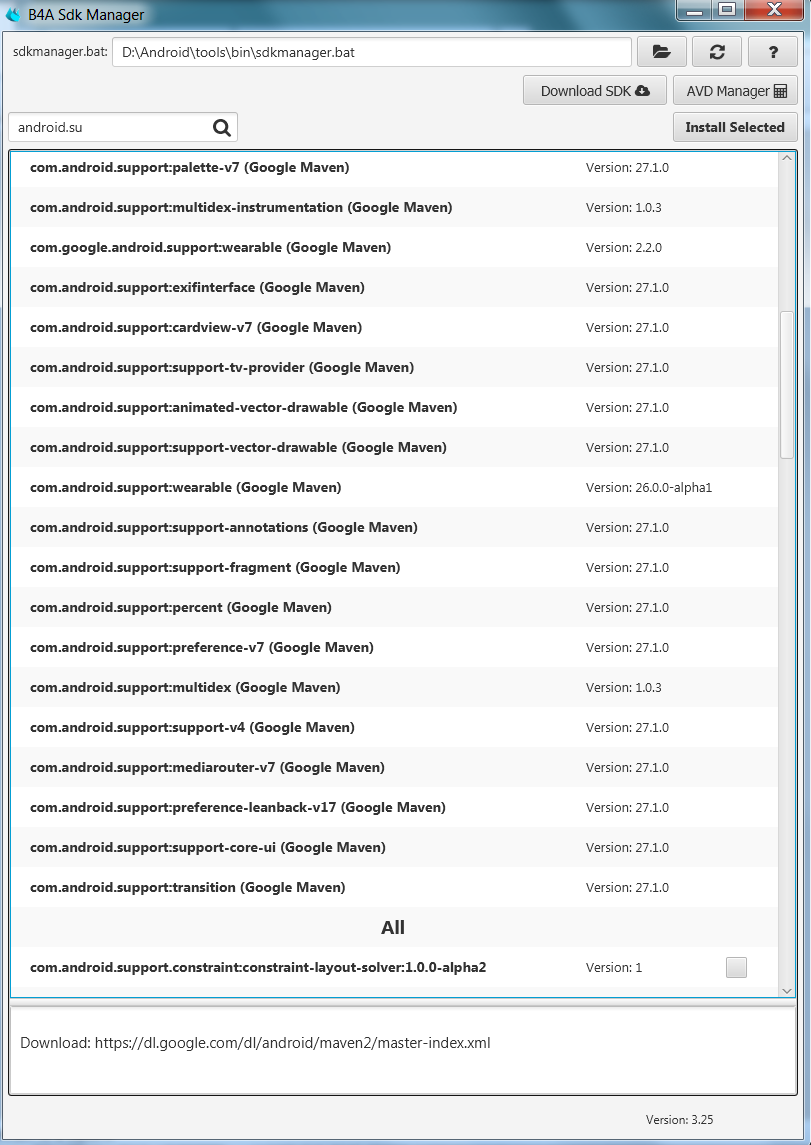The width and height of the screenshot is (811, 1145).
Task: Click the sdkmanager.bat path field
Action: click(x=372, y=52)
